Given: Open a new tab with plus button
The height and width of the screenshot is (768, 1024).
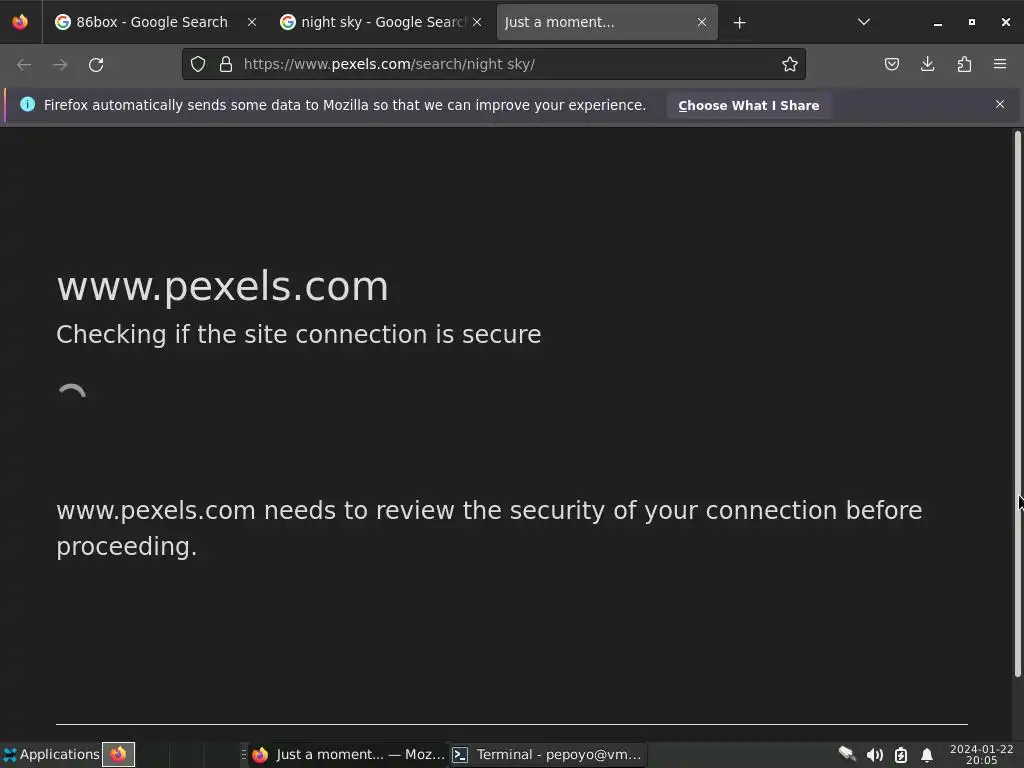Looking at the screenshot, I should point(739,23).
